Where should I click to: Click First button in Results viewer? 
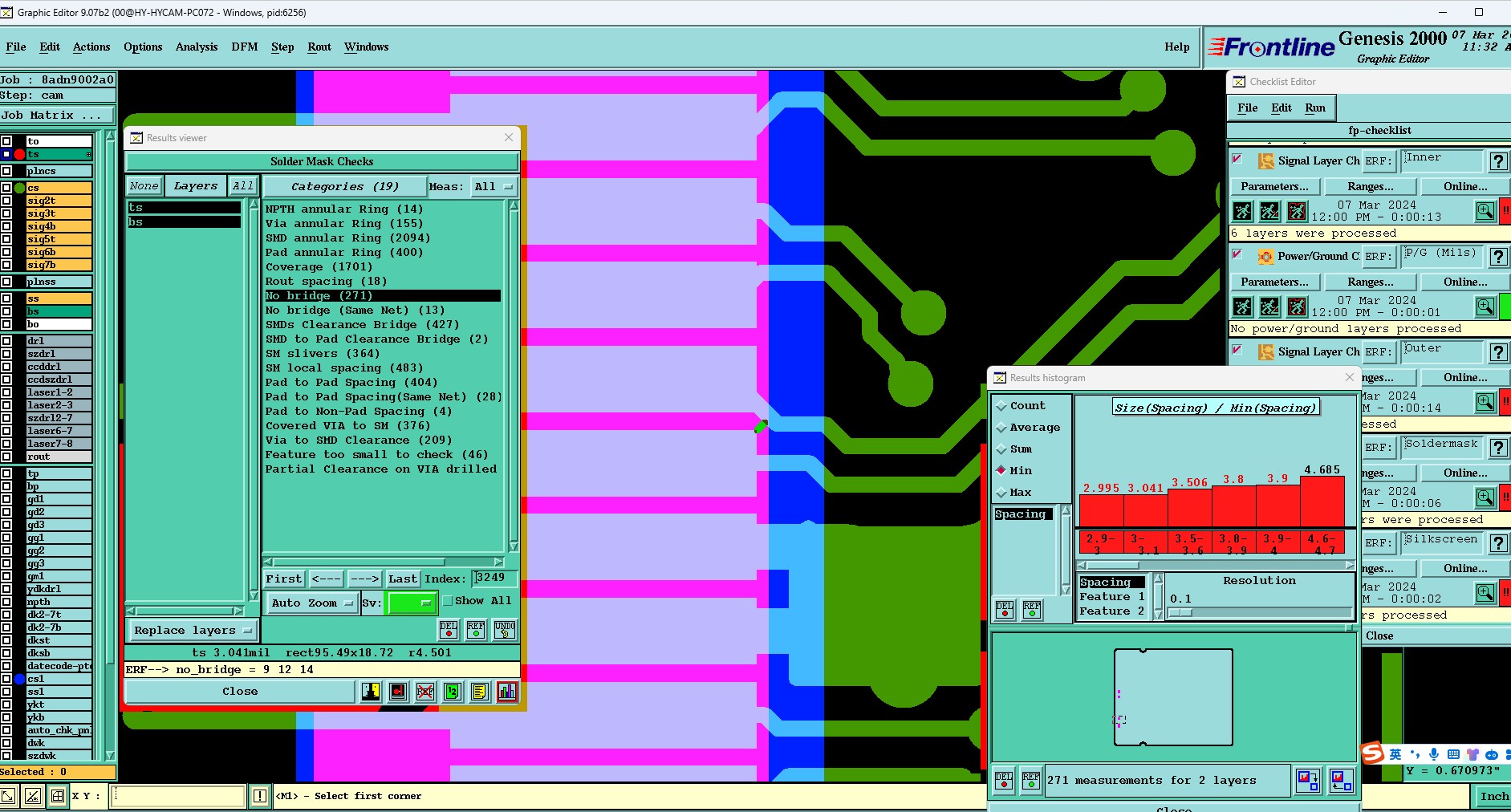[284, 579]
